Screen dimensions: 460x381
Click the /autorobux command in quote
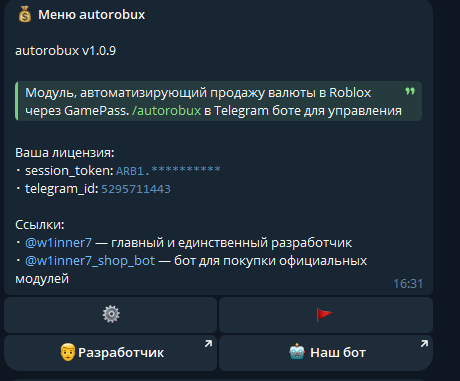166,111
